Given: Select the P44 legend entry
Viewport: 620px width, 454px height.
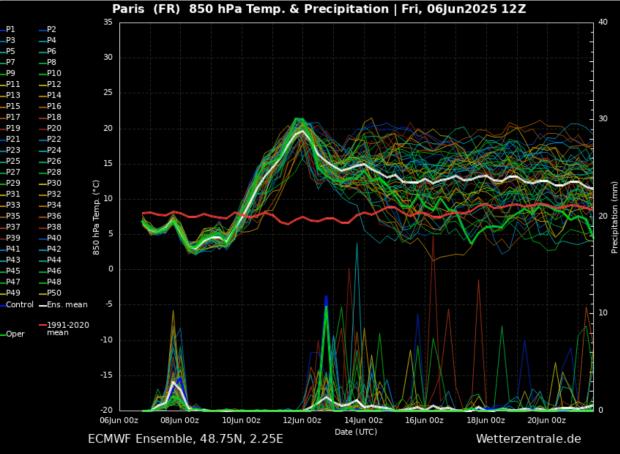Looking at the screenshot, I should coord(54,260).
